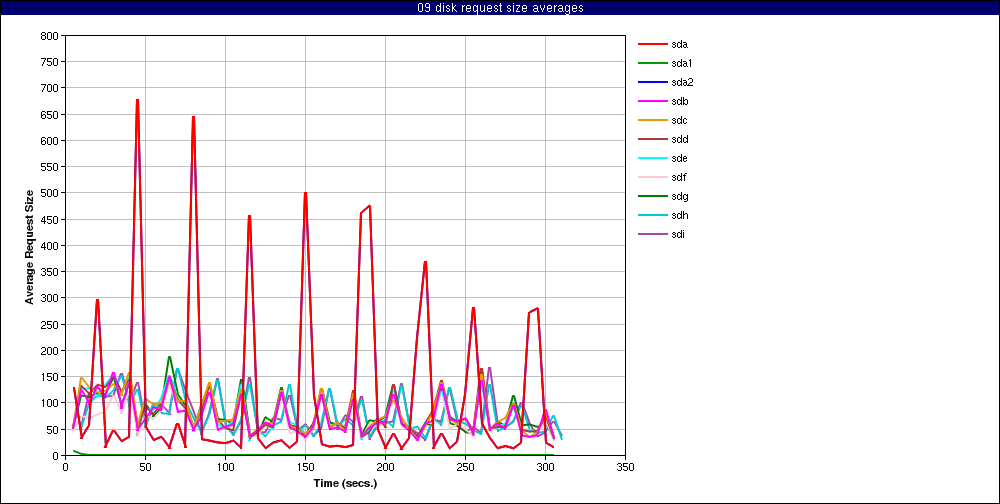Click the 150 x-axis tick value

305,467
